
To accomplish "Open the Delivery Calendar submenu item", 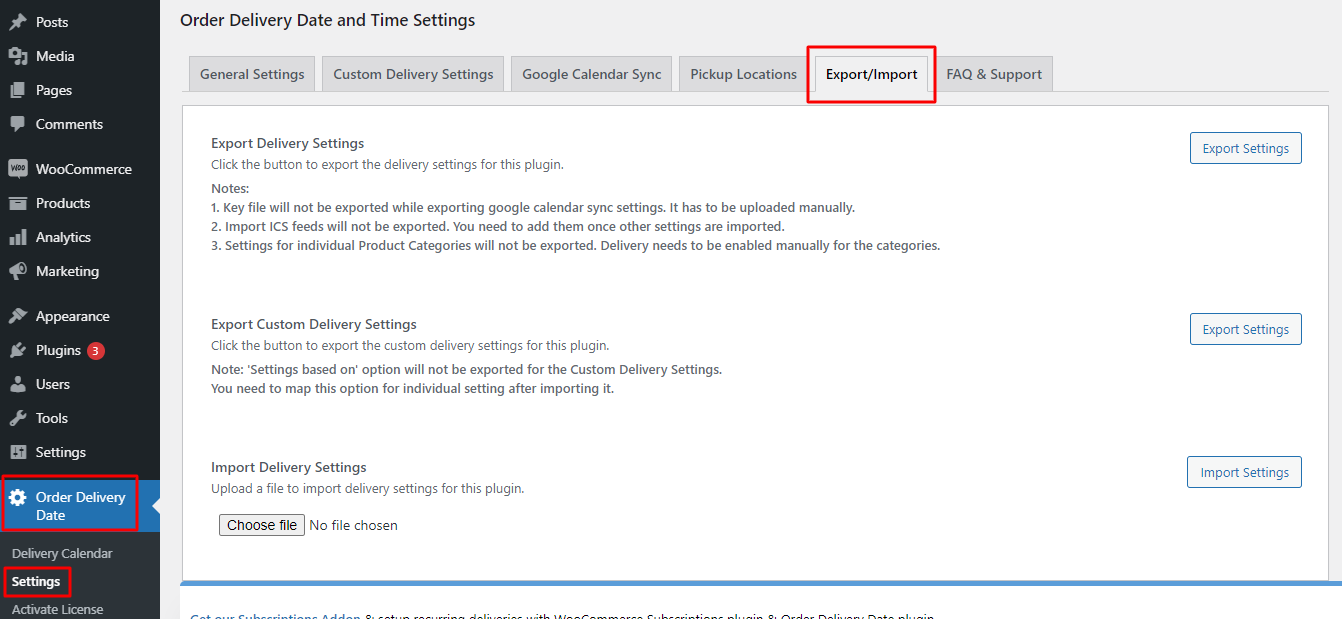I will tap(59, 552).
